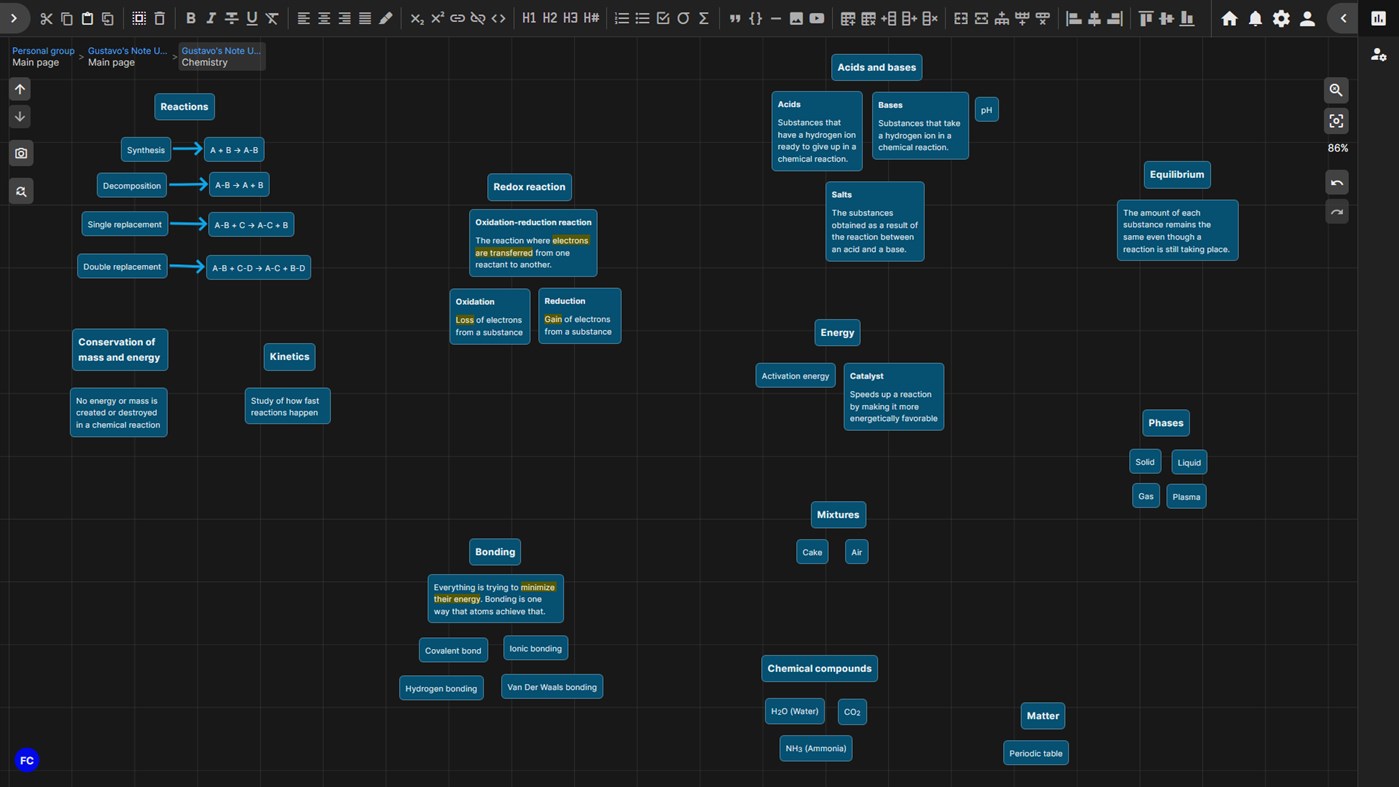Viewport: 1399px width, 787px height.
Task: Click the FC profile avatar
Action: point(26,760)
